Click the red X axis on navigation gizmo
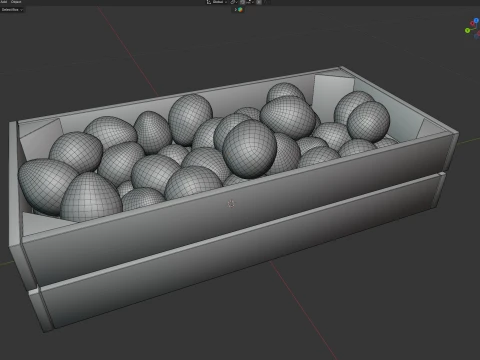480x360 pixels. coord(472,23)
